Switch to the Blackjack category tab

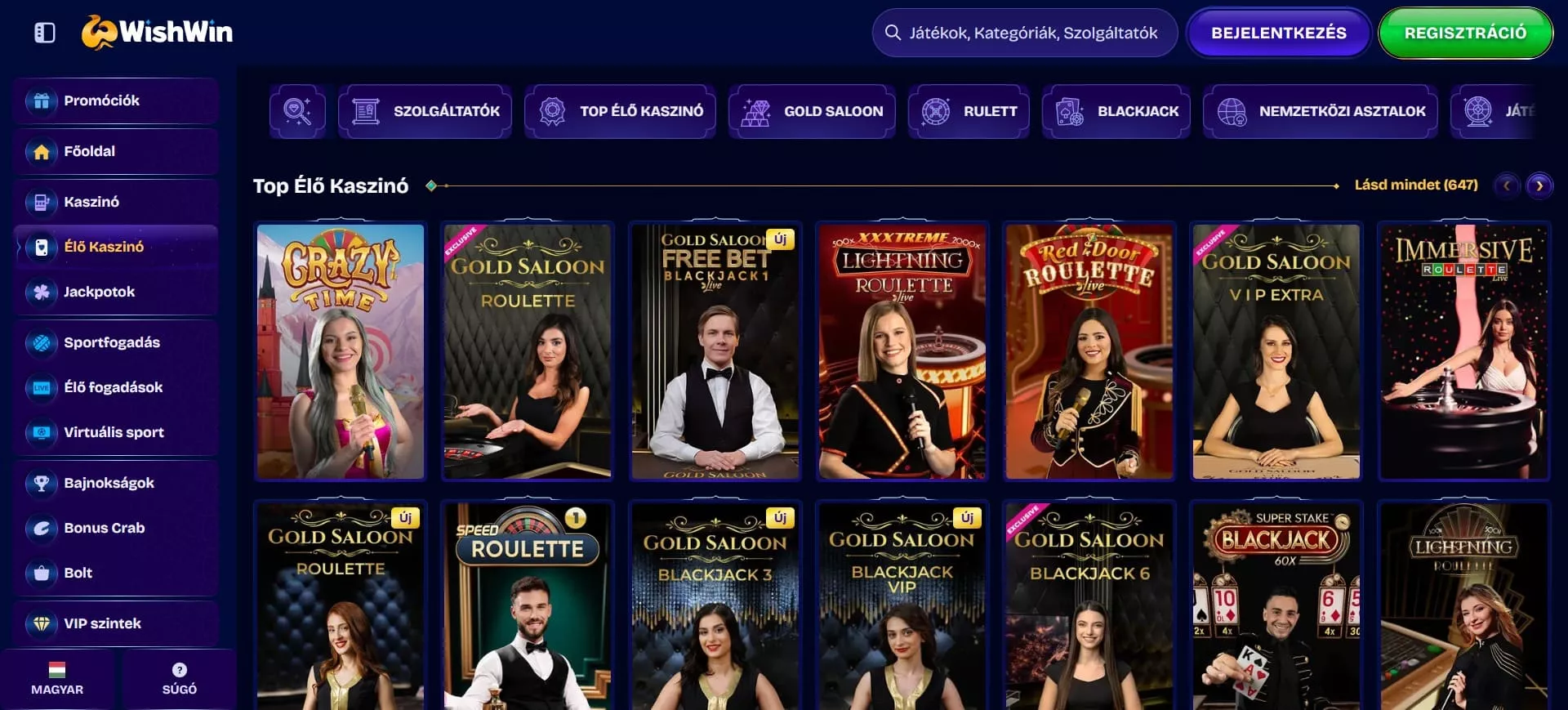1116,111
